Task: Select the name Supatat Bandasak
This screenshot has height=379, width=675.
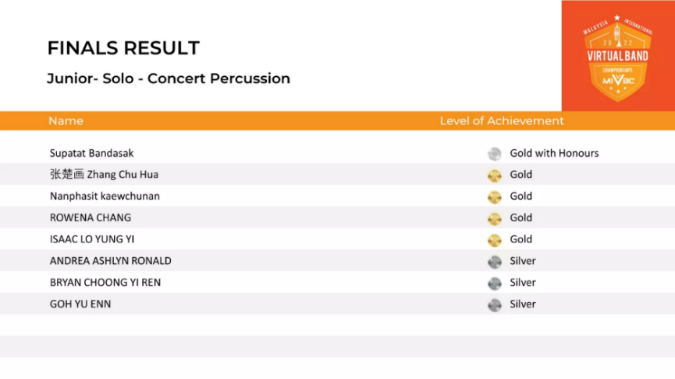Action: (92, 153)
